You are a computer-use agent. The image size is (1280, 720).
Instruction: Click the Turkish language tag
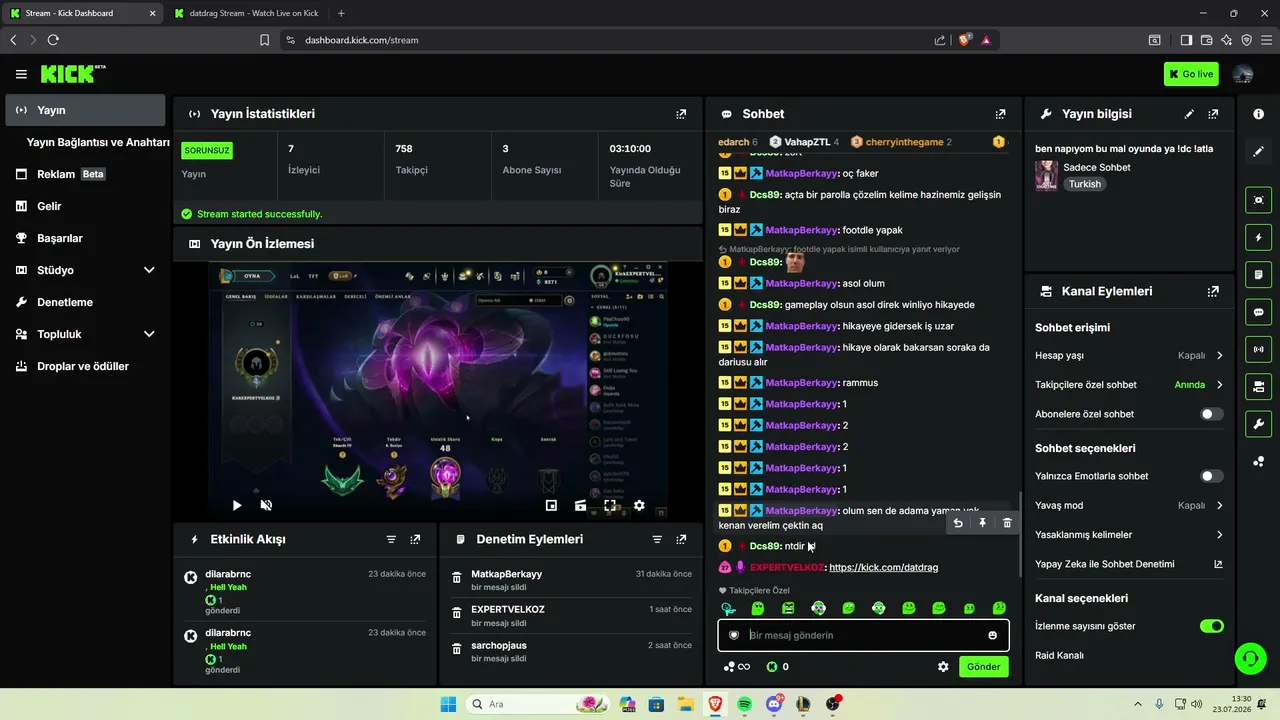click(1084, 184)
